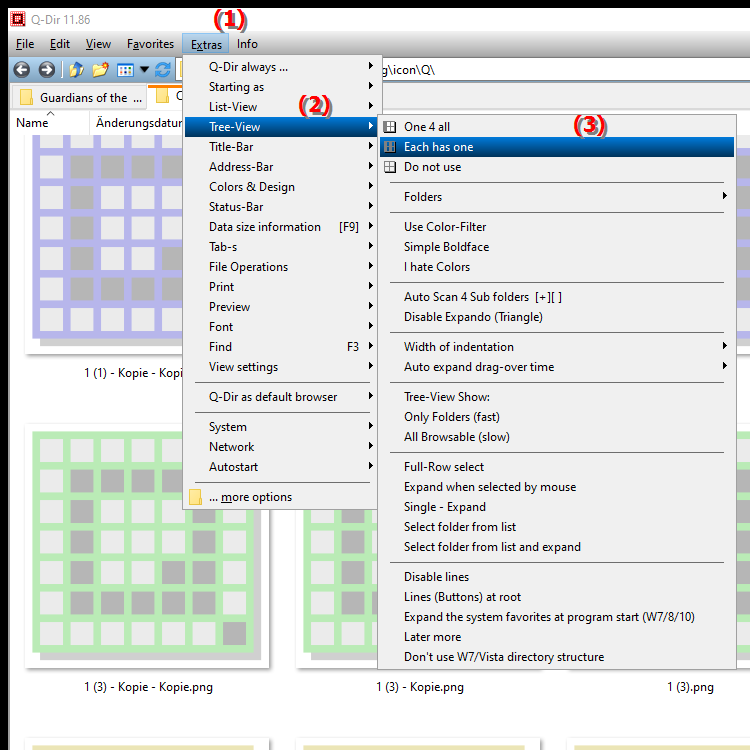This screenshot has width=750, height=750.
Task: Toggle Expand when selected by mouse
Action: [557, 487]
